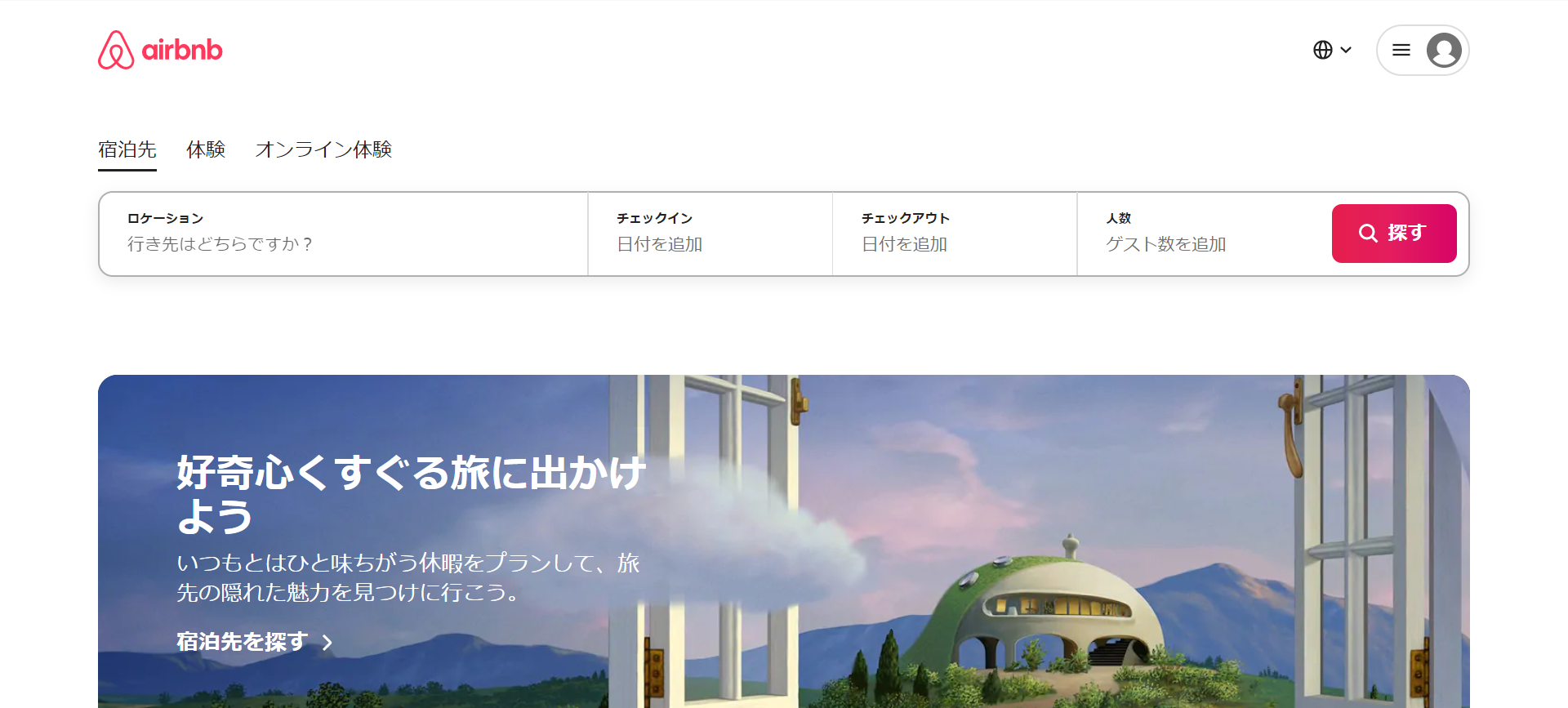This screenshot has width=1568, height=708.
Task: Expand the chevron next to the globe
Action: pyautogui.click(x=1346, y=50)
